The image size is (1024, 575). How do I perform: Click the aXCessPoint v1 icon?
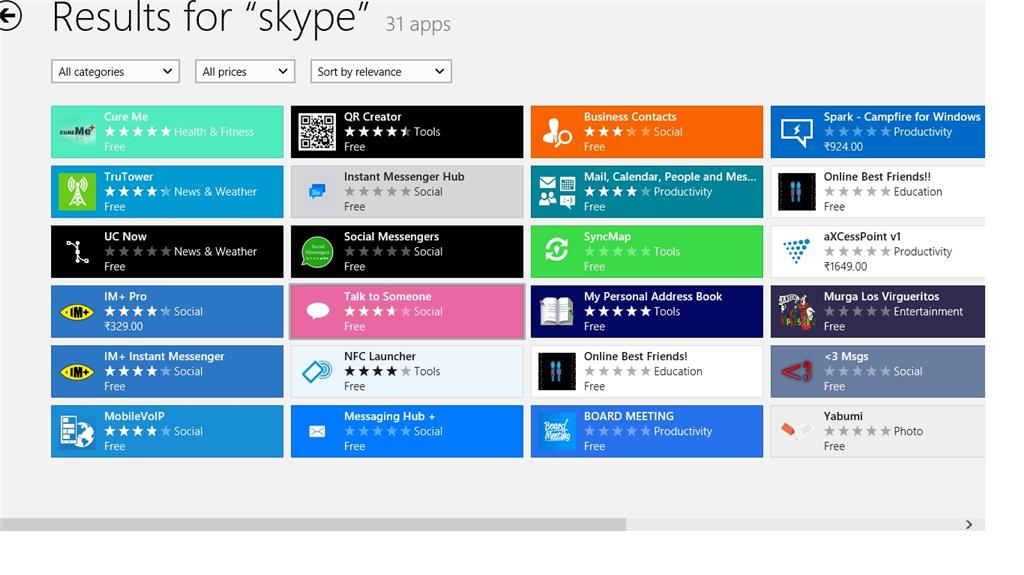click(x=797, y=252)
